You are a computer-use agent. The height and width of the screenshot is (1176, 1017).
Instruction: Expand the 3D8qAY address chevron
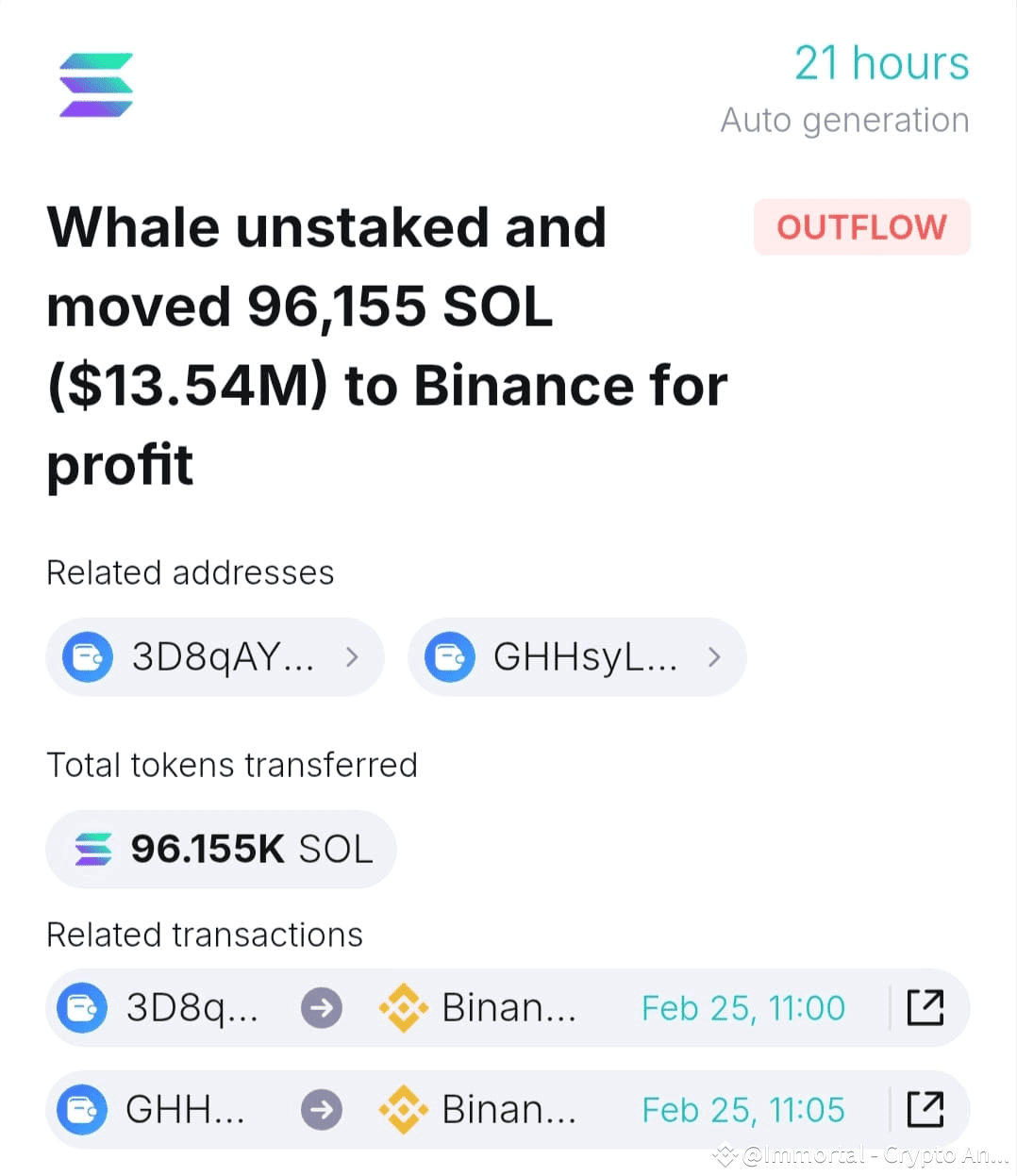352,656
